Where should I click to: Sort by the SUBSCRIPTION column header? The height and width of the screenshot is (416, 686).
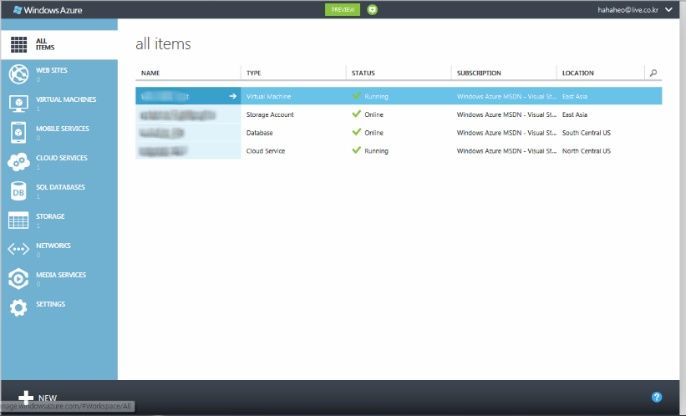[x=479, y=73]
